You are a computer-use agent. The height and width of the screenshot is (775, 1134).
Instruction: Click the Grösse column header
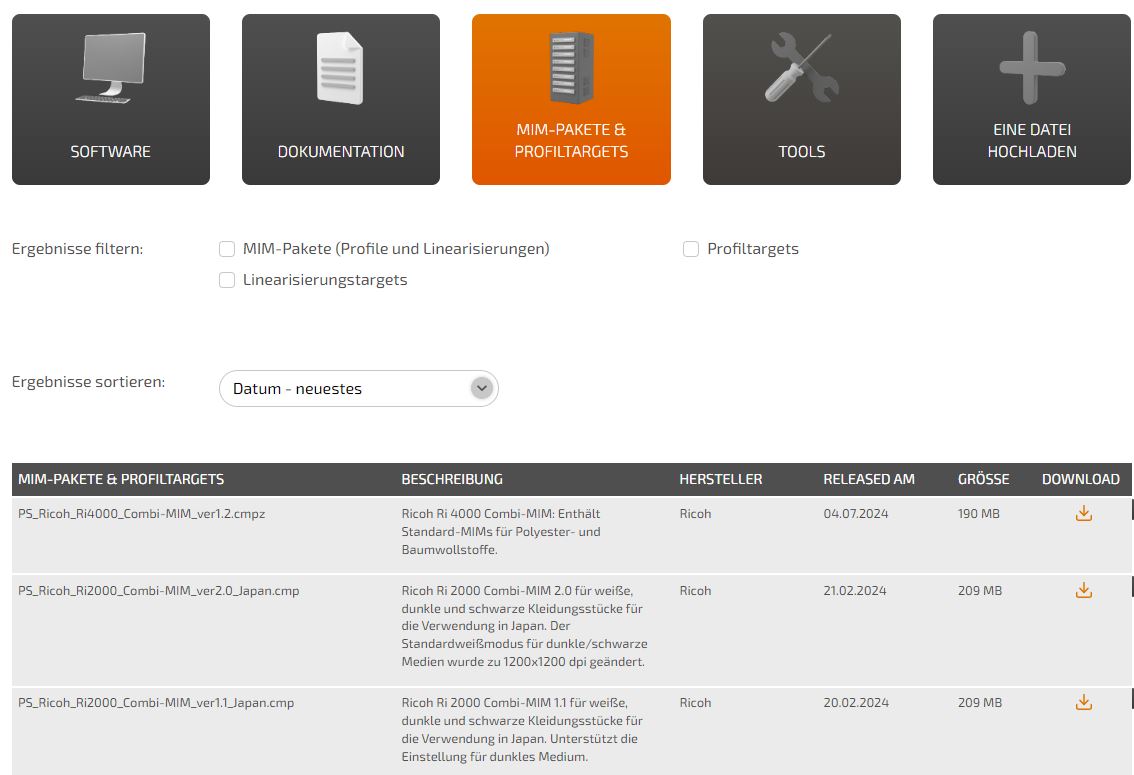tap(983, 480)
